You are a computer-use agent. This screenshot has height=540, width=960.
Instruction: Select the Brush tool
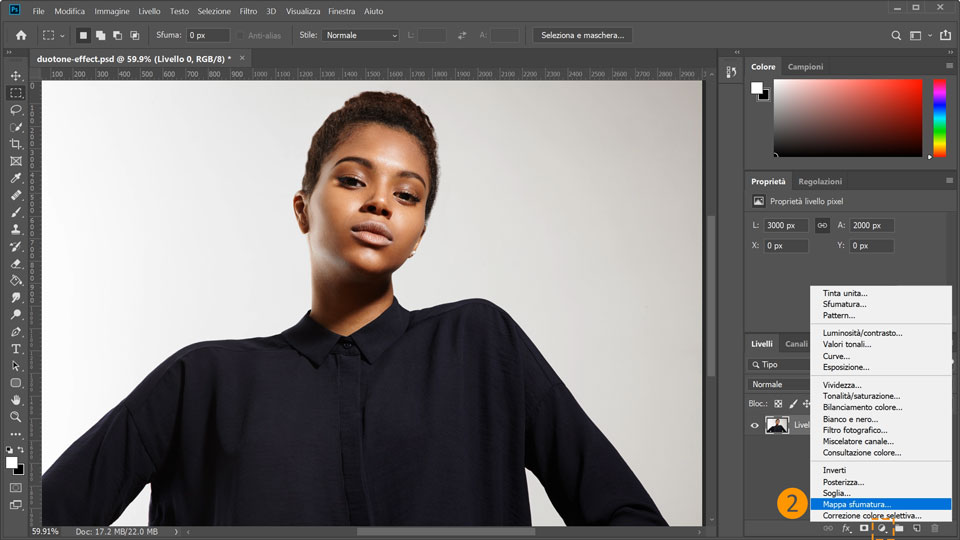(16, 212)
